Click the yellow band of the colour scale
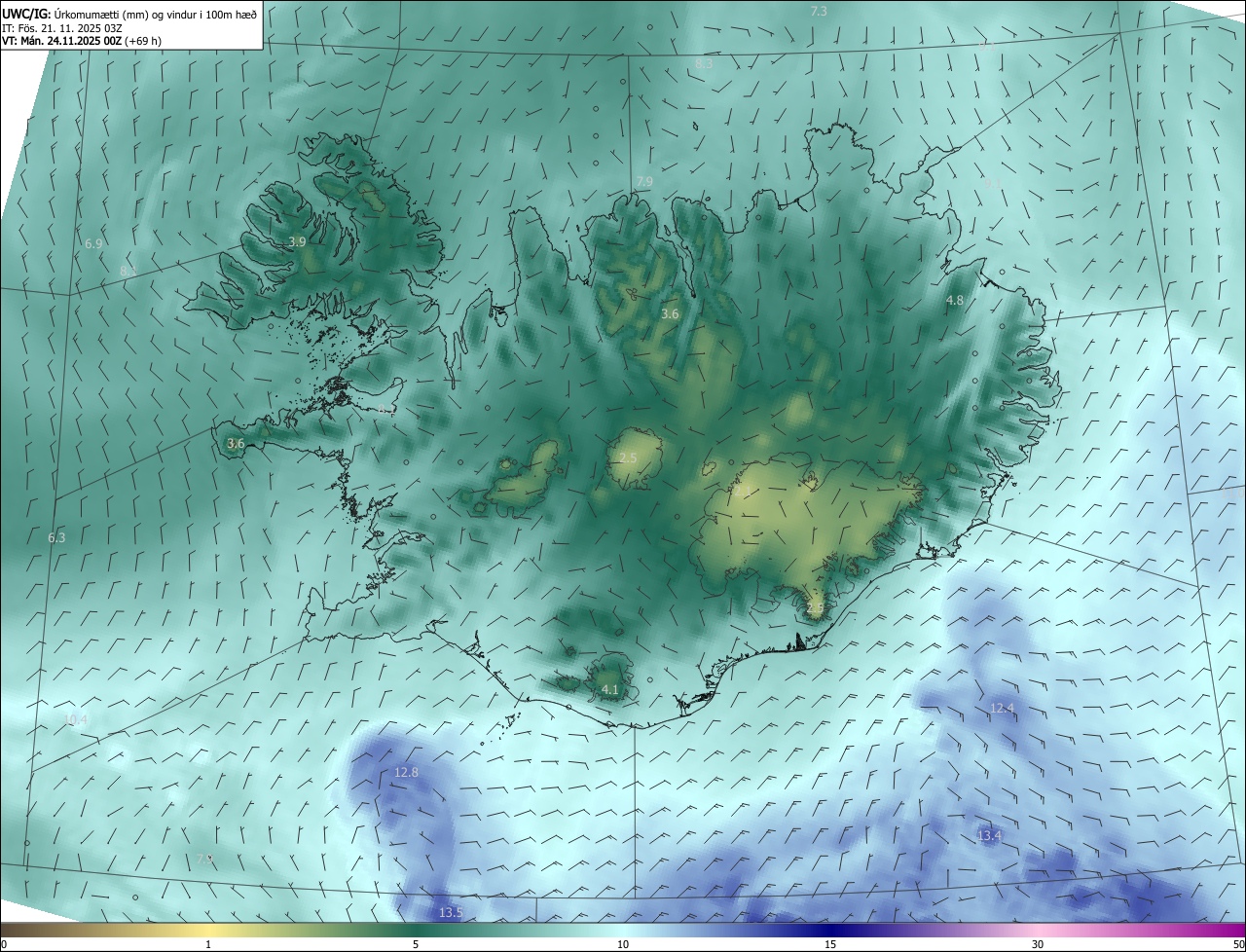This screenshot has width=1246, height=952. coord(208,931)
